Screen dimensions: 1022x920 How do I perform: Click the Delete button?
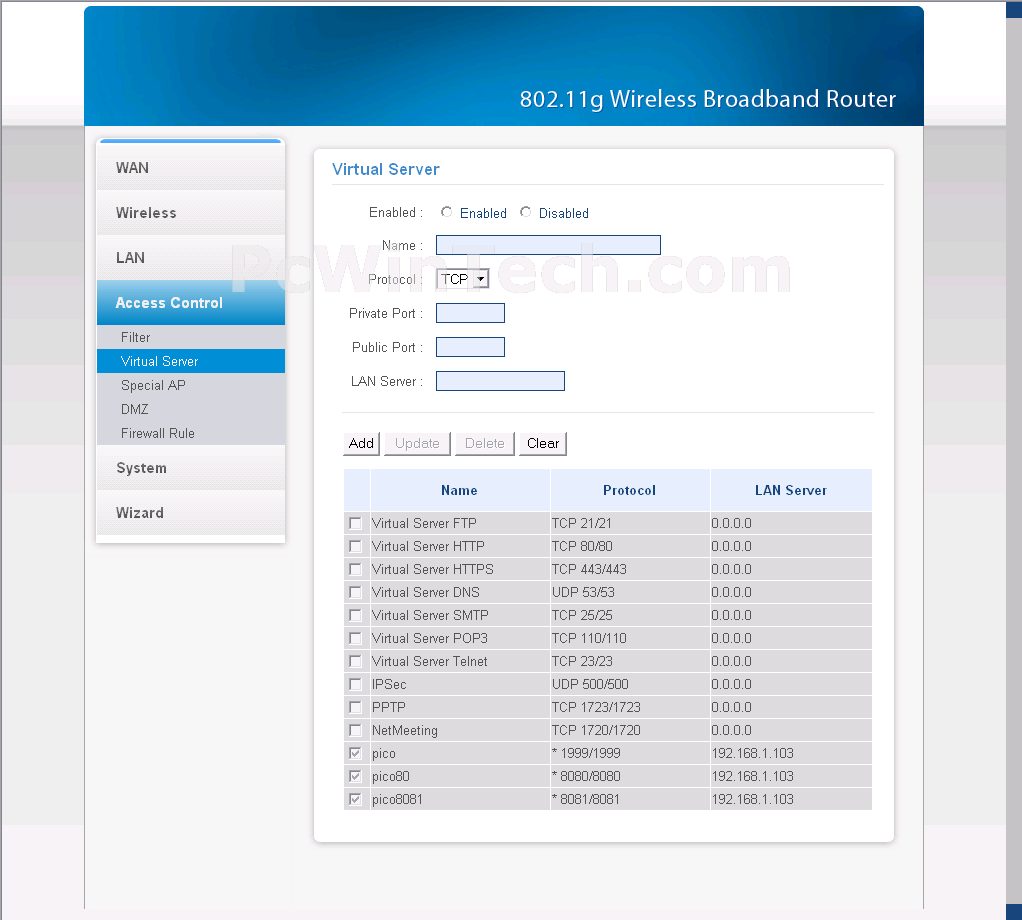pyautogui.click(x=484, y=444)
